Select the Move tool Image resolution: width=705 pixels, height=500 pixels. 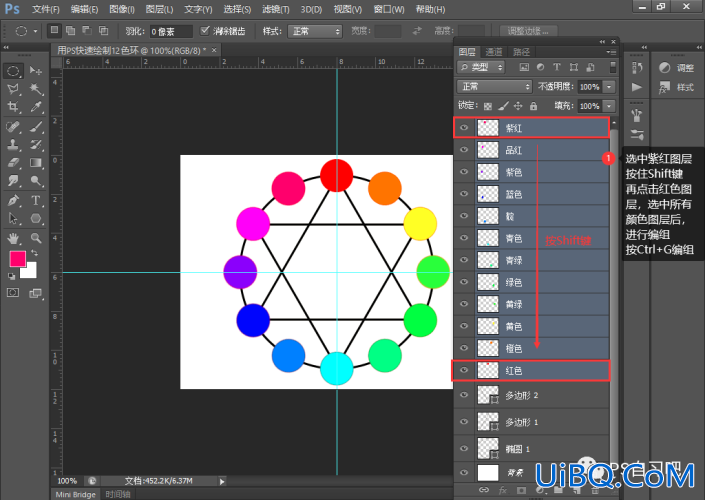pyautogui.click(x=36, y=71)
